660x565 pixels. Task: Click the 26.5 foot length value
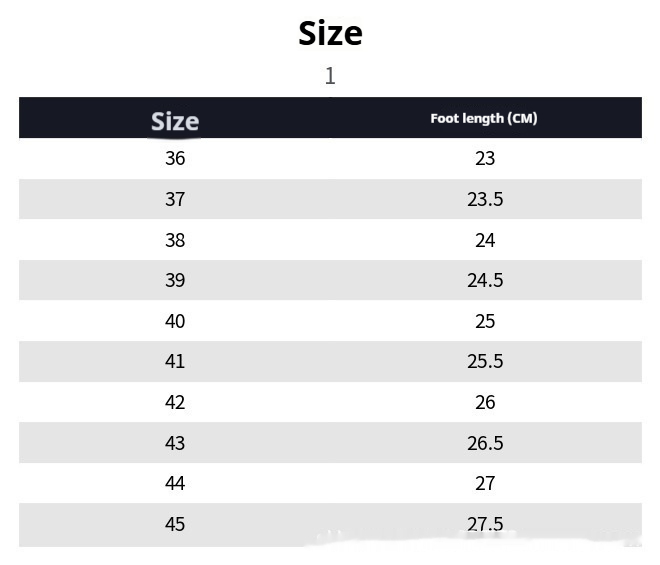click(485, 442)
